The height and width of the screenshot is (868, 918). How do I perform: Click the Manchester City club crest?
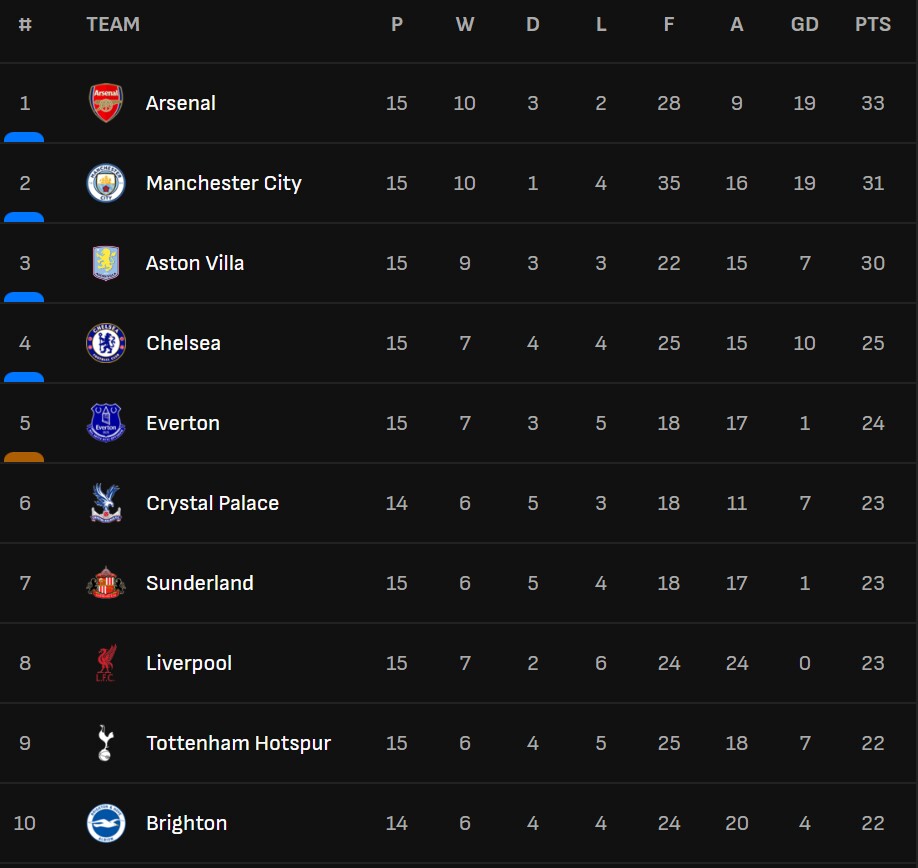point(106,183)
